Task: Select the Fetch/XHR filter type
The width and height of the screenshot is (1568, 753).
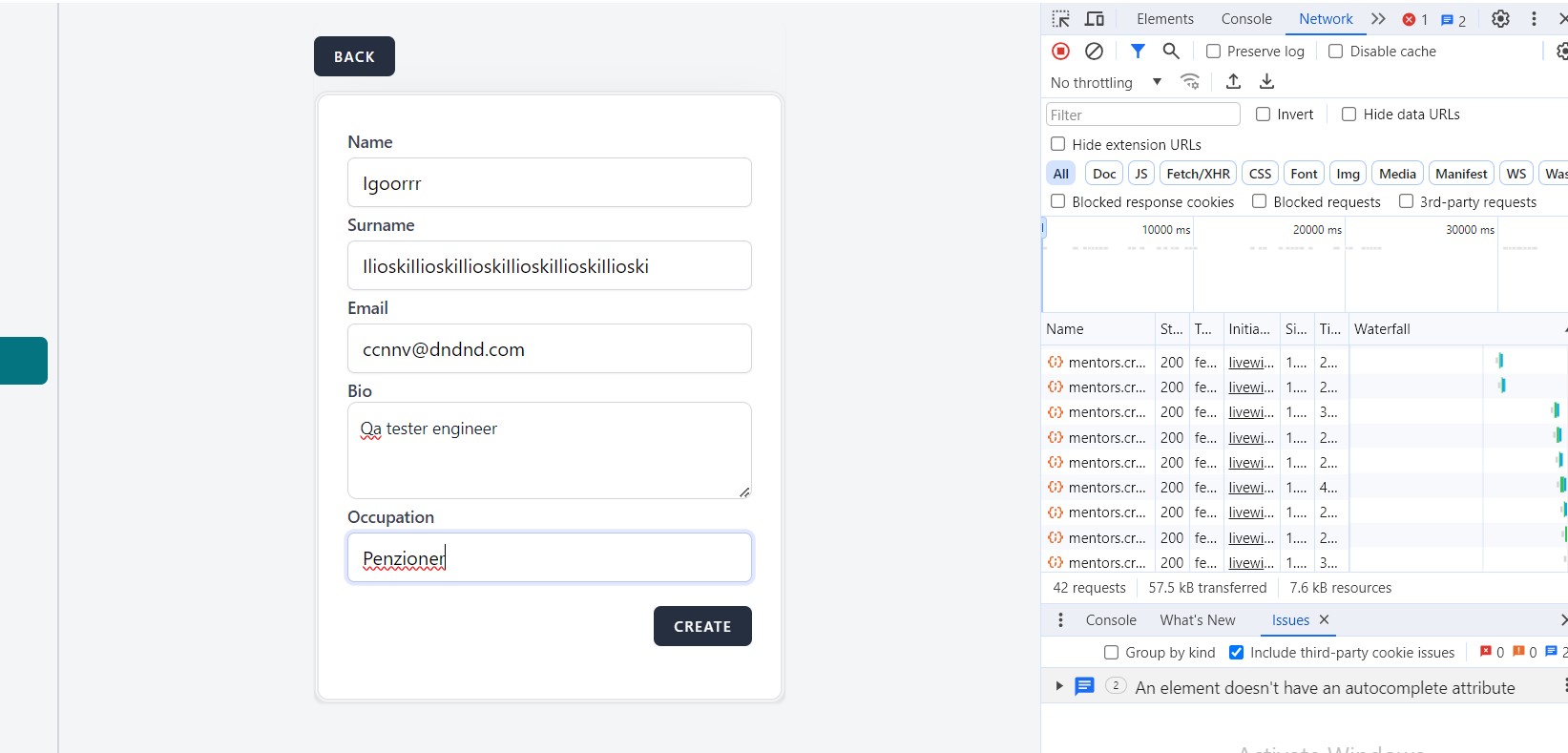Action: [1198, 174]
